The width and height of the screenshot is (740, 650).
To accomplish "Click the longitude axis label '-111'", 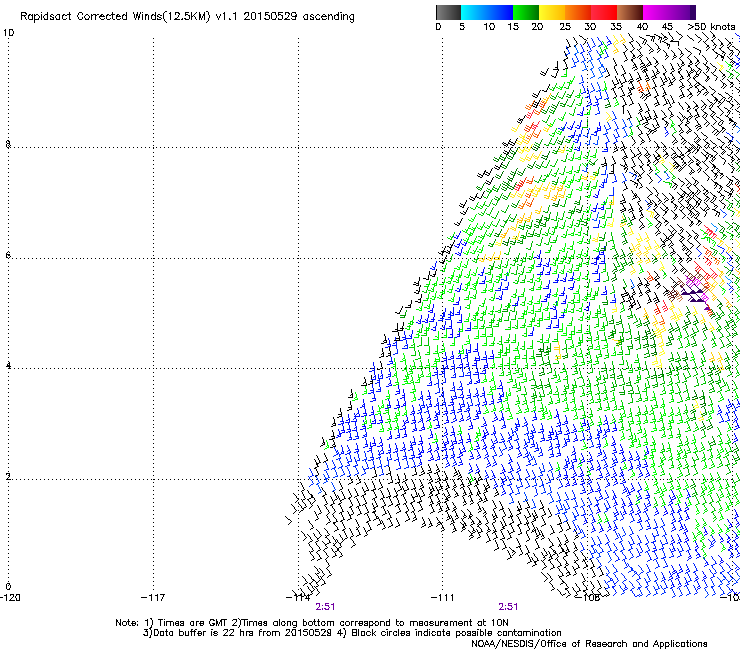I will pyautogui.click(x=443, y=598).
